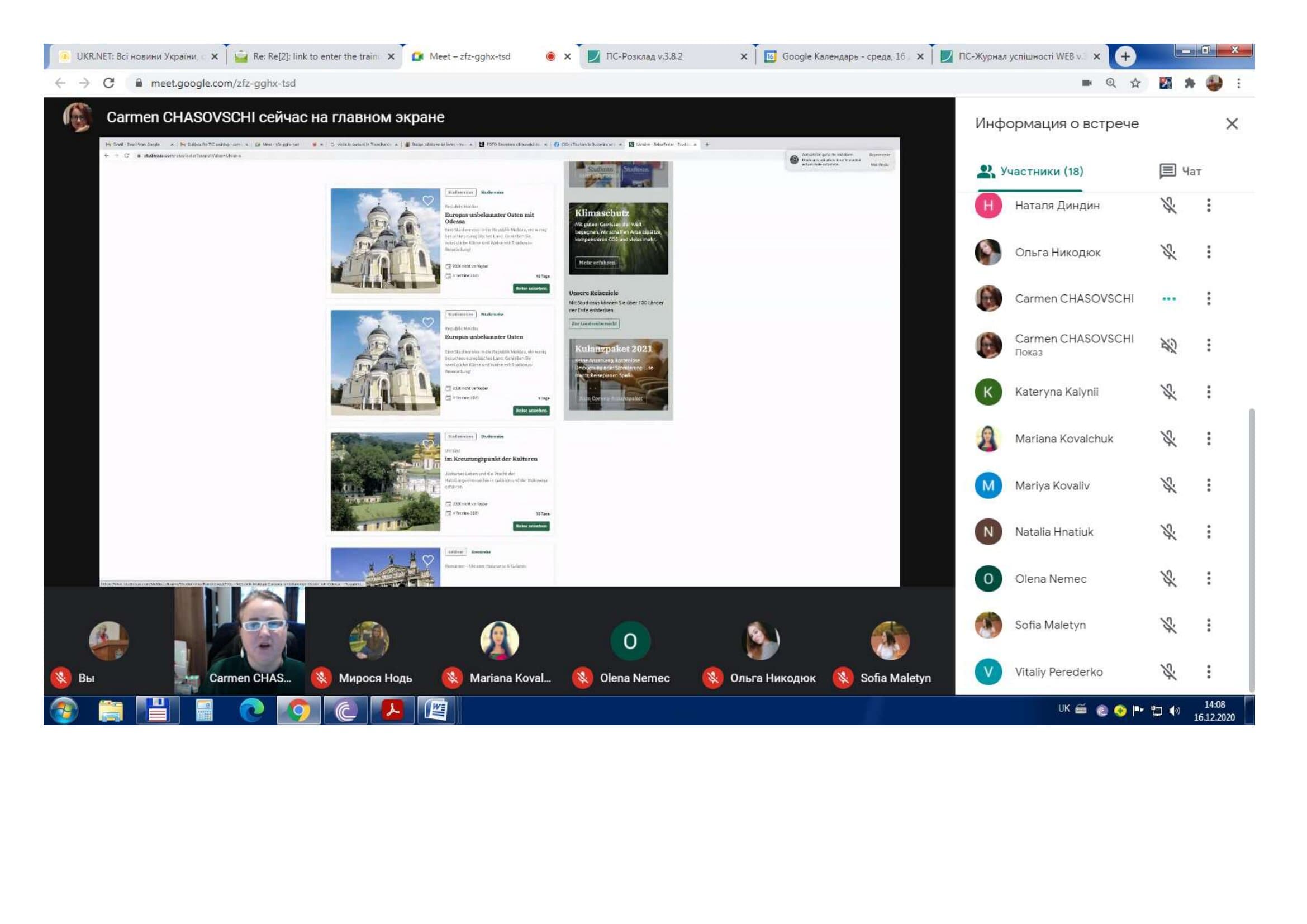1307x924 pixels.
Task: Open the camera permission icon in address bar
Action: (1086, 83)
